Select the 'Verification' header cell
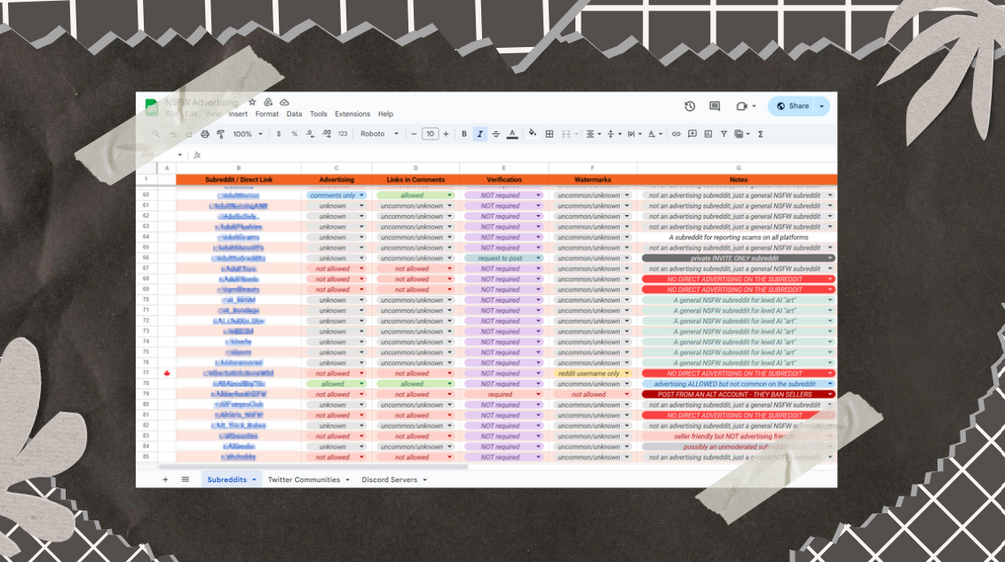Screen dimensions: 1005x562 tap(504, 180)
